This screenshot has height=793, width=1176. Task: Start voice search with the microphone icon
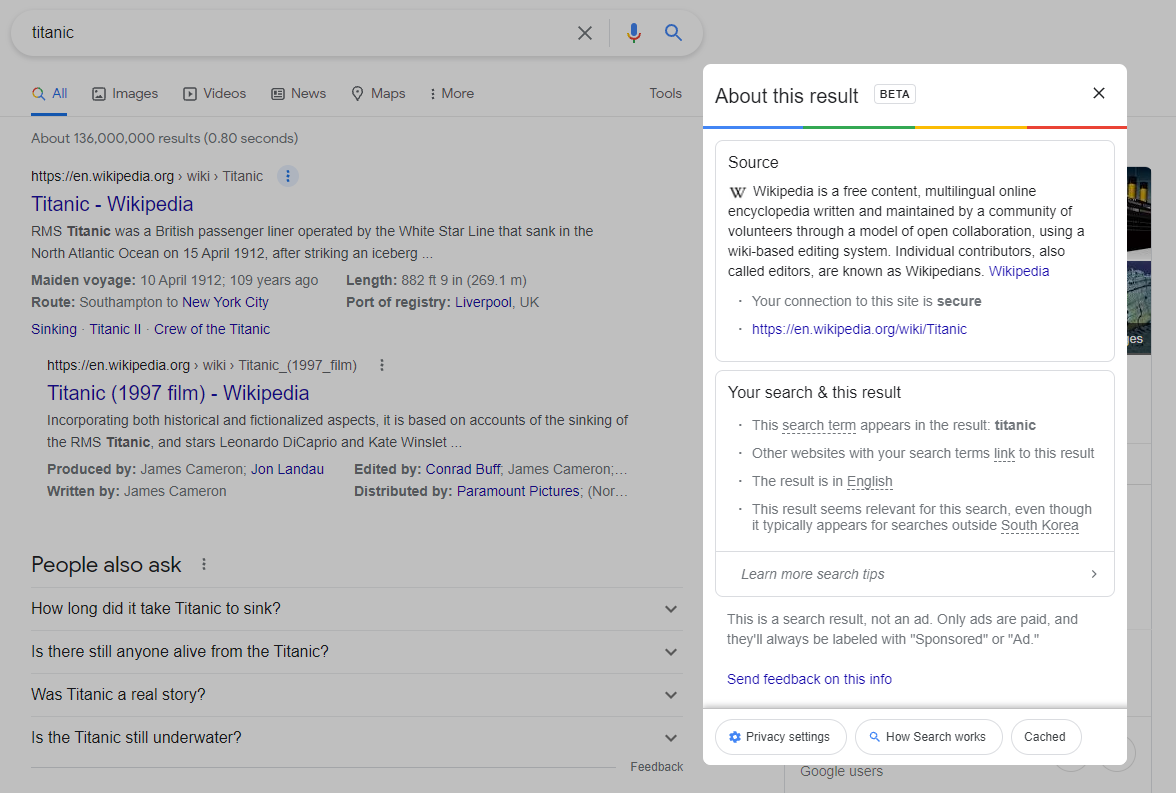tap(634, 33)
